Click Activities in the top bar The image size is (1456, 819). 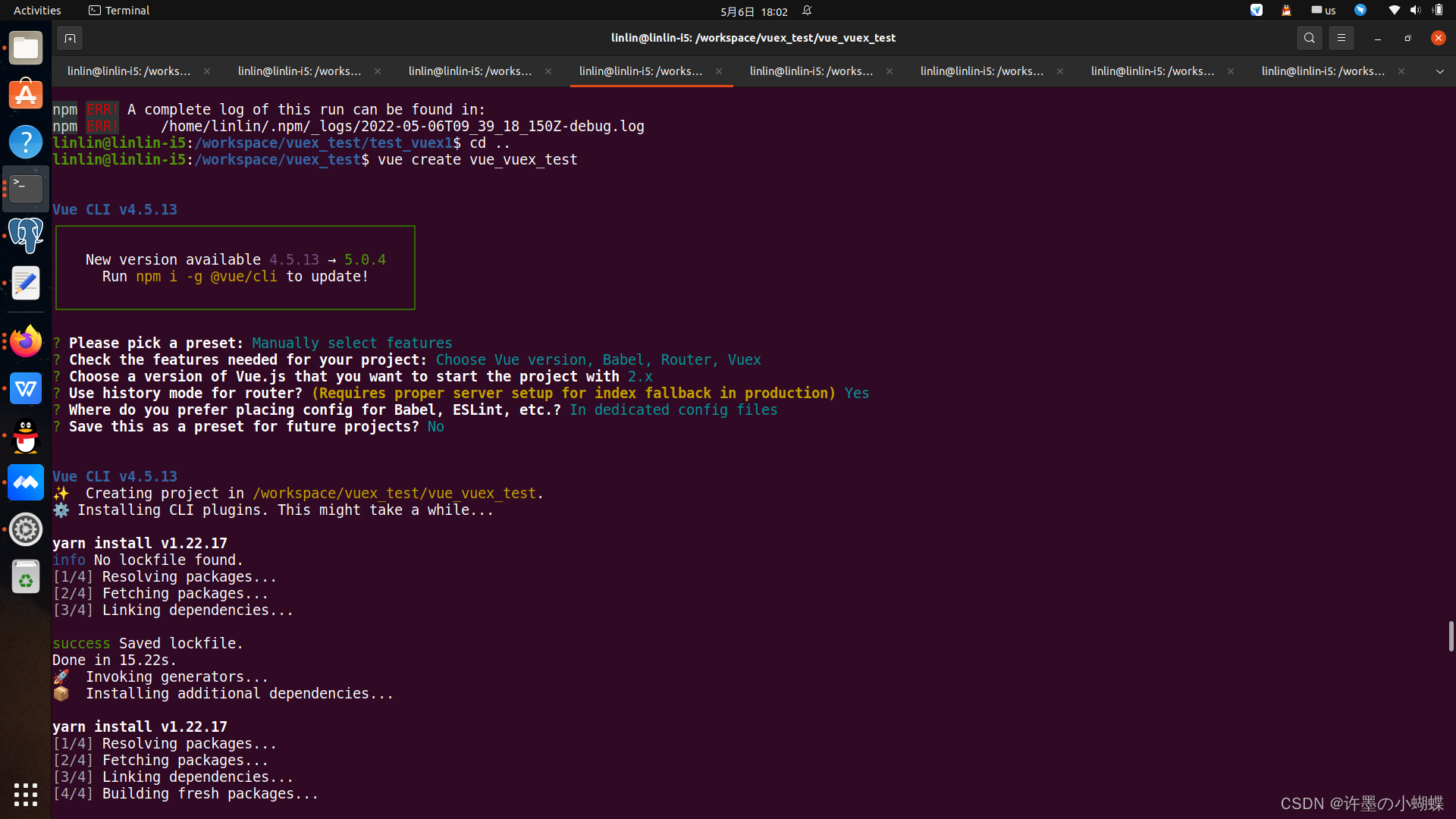click(x=36, y=10)
